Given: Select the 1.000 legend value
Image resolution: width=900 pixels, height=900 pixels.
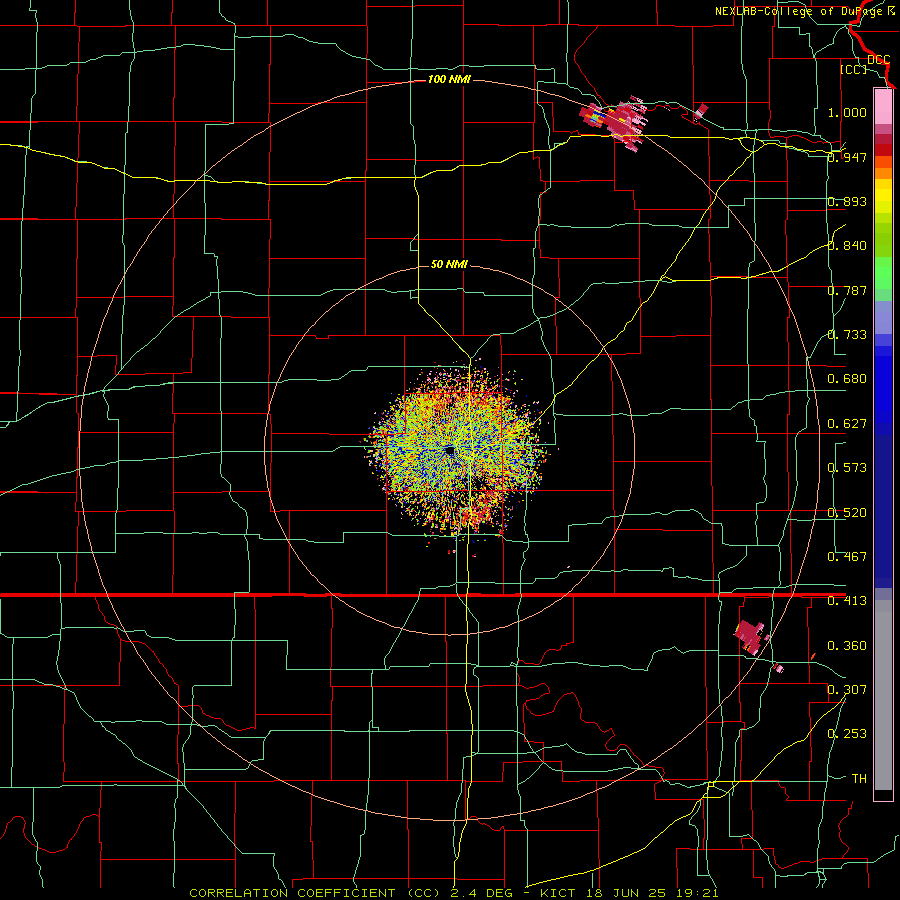Looking at the screenshot, I should pyautogui.click(x=847, y=112).
